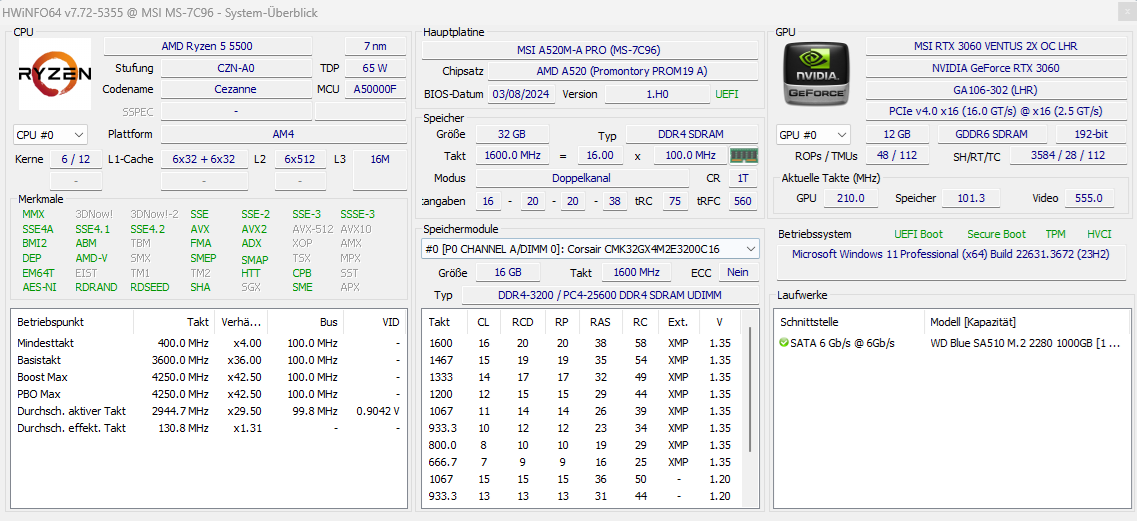Click the HVCI label
Viewport: 1137px width, 521px height.
(x=1099, y=234)
